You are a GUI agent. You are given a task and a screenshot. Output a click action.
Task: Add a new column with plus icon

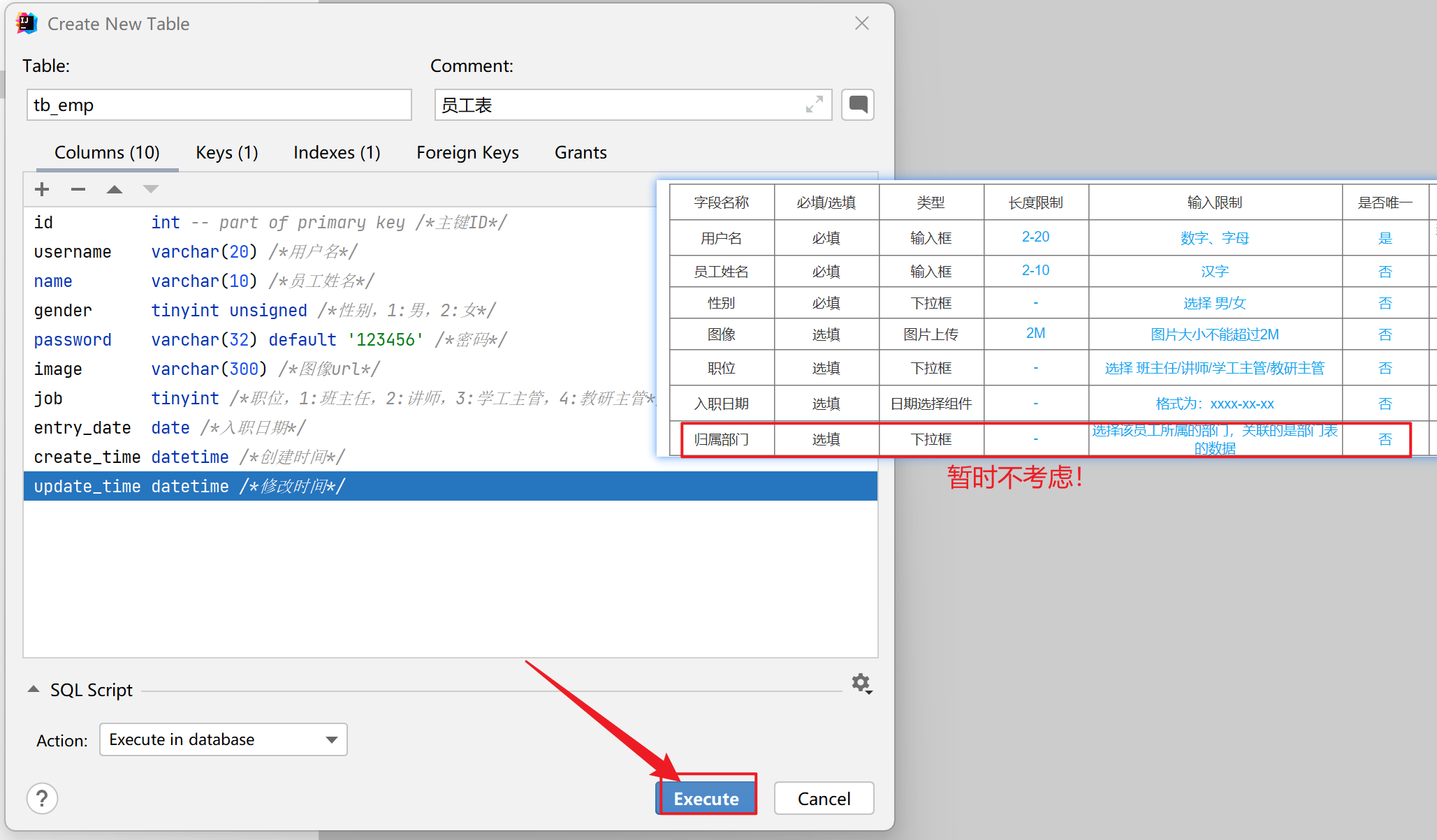pos(42,189)
